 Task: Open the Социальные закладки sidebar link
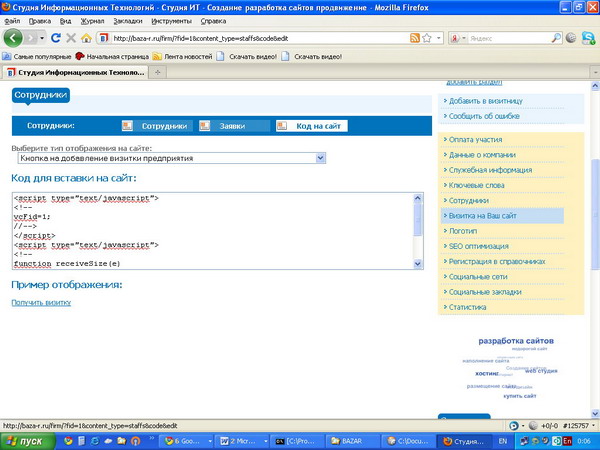tap(485, 292)
